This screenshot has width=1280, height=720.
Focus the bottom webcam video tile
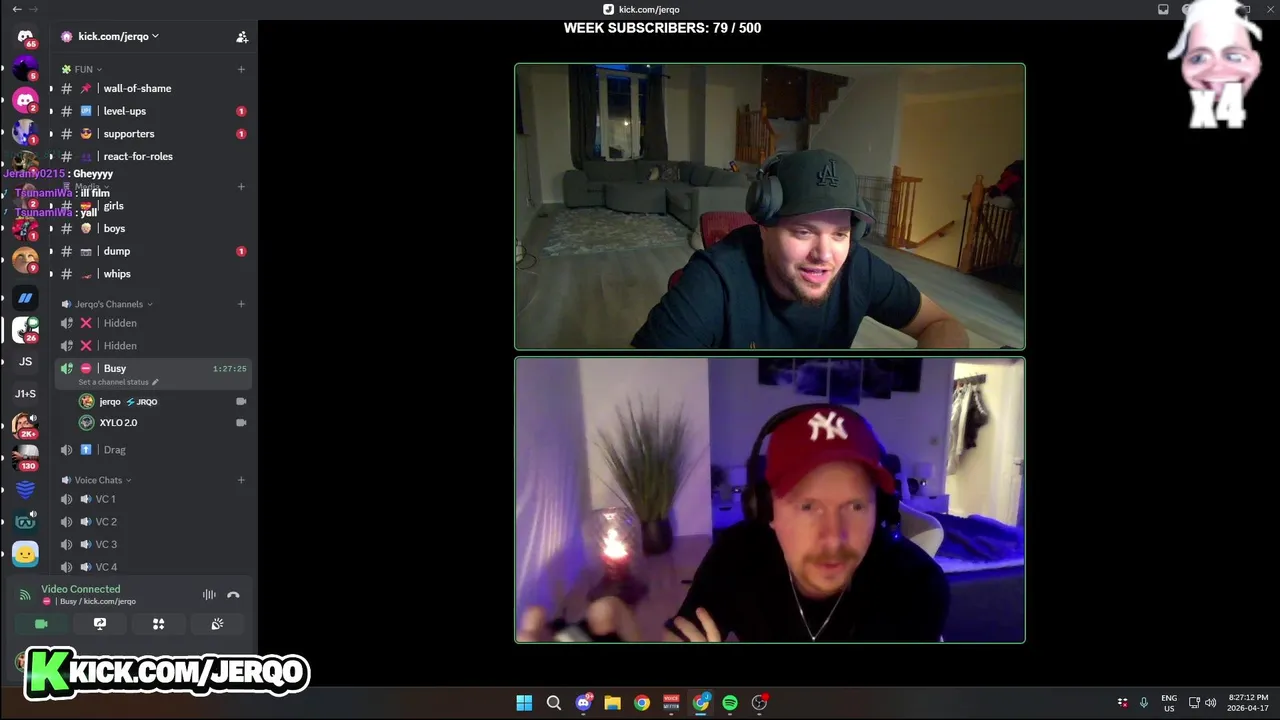tap(770, 500)
